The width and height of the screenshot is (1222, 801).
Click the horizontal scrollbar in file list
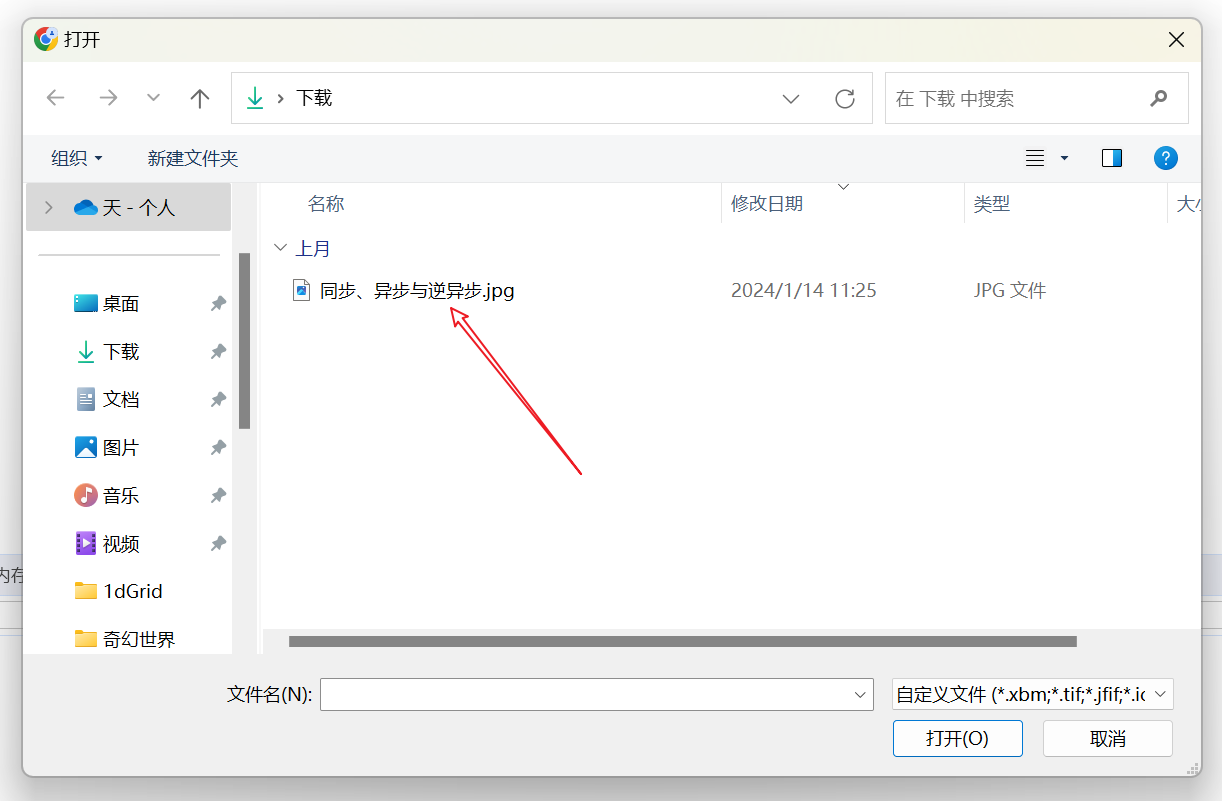(683, 641)
